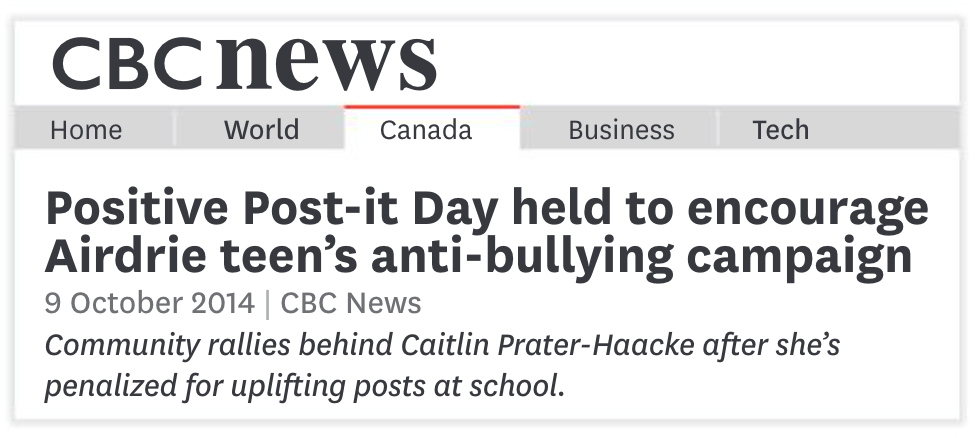Viewport: 978px width, 438px height.
Task: Go to the Business tab
Action: coord(621,130)
